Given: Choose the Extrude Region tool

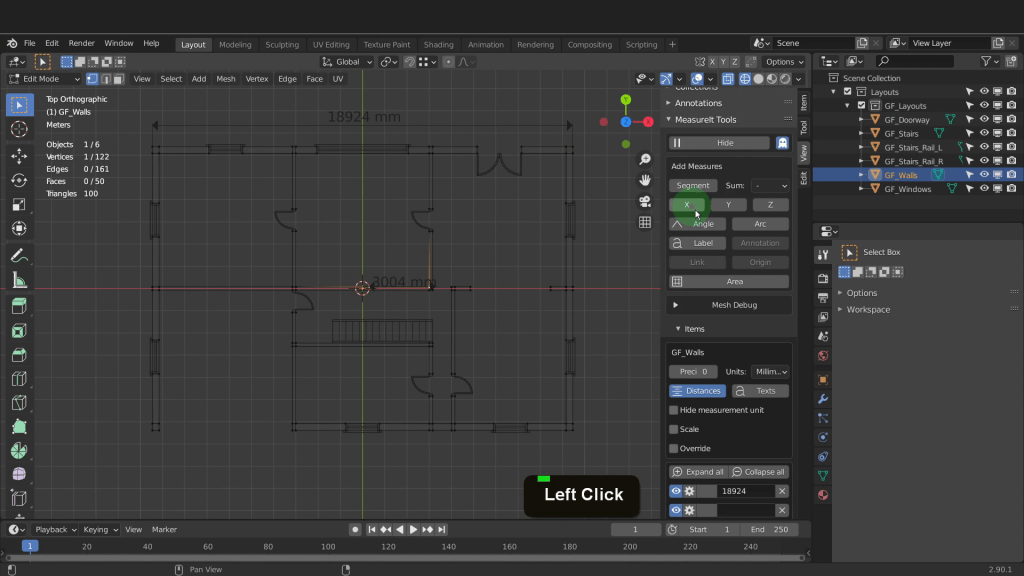Looking at the screenshot, I should (x=18, y=306).
